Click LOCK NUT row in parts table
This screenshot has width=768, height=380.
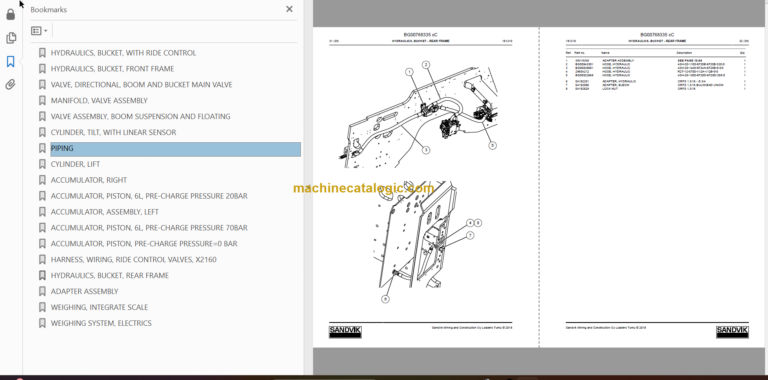[x=655, y=89]
